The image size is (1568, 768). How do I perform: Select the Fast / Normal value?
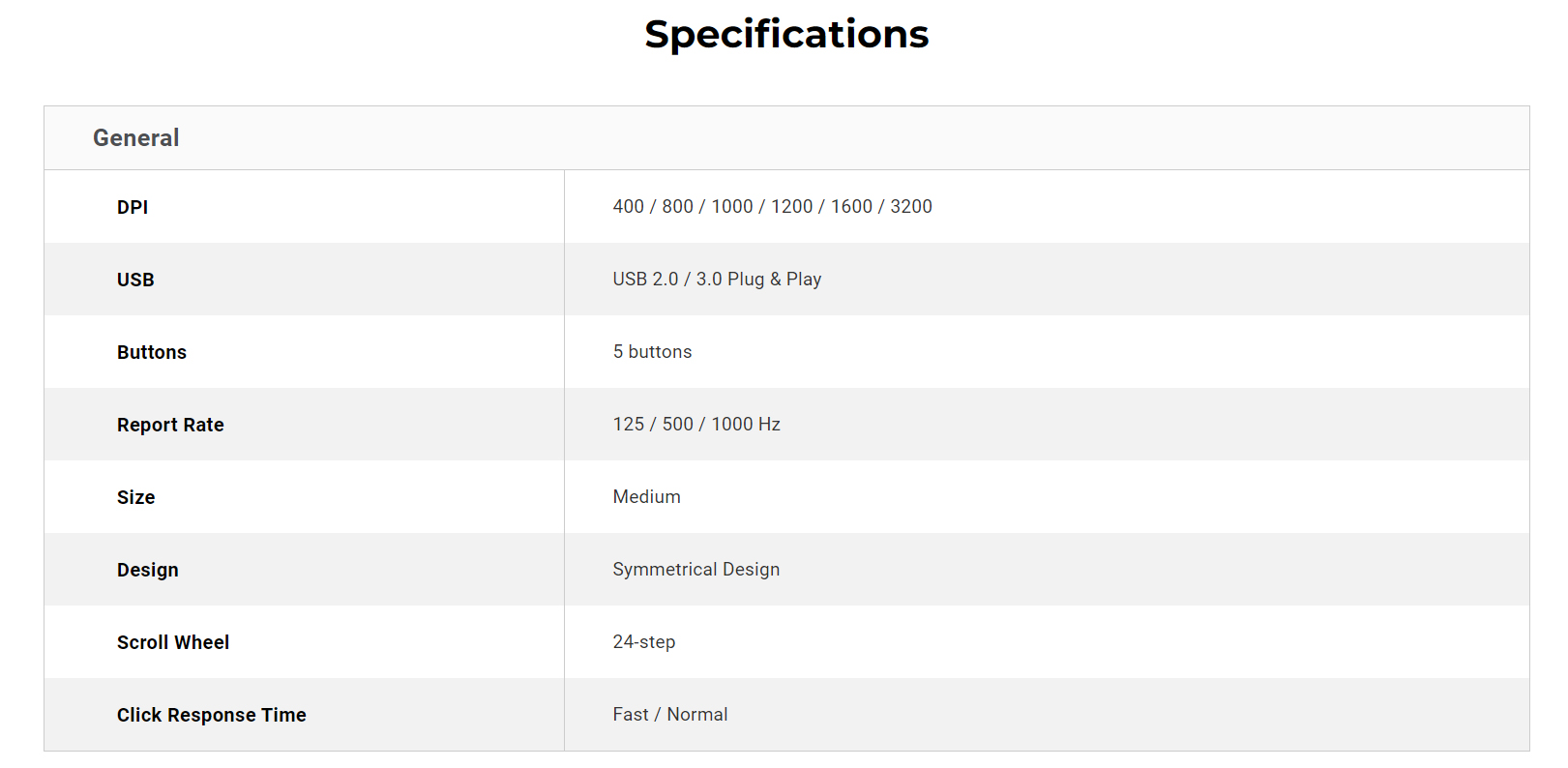pos(670,714)
